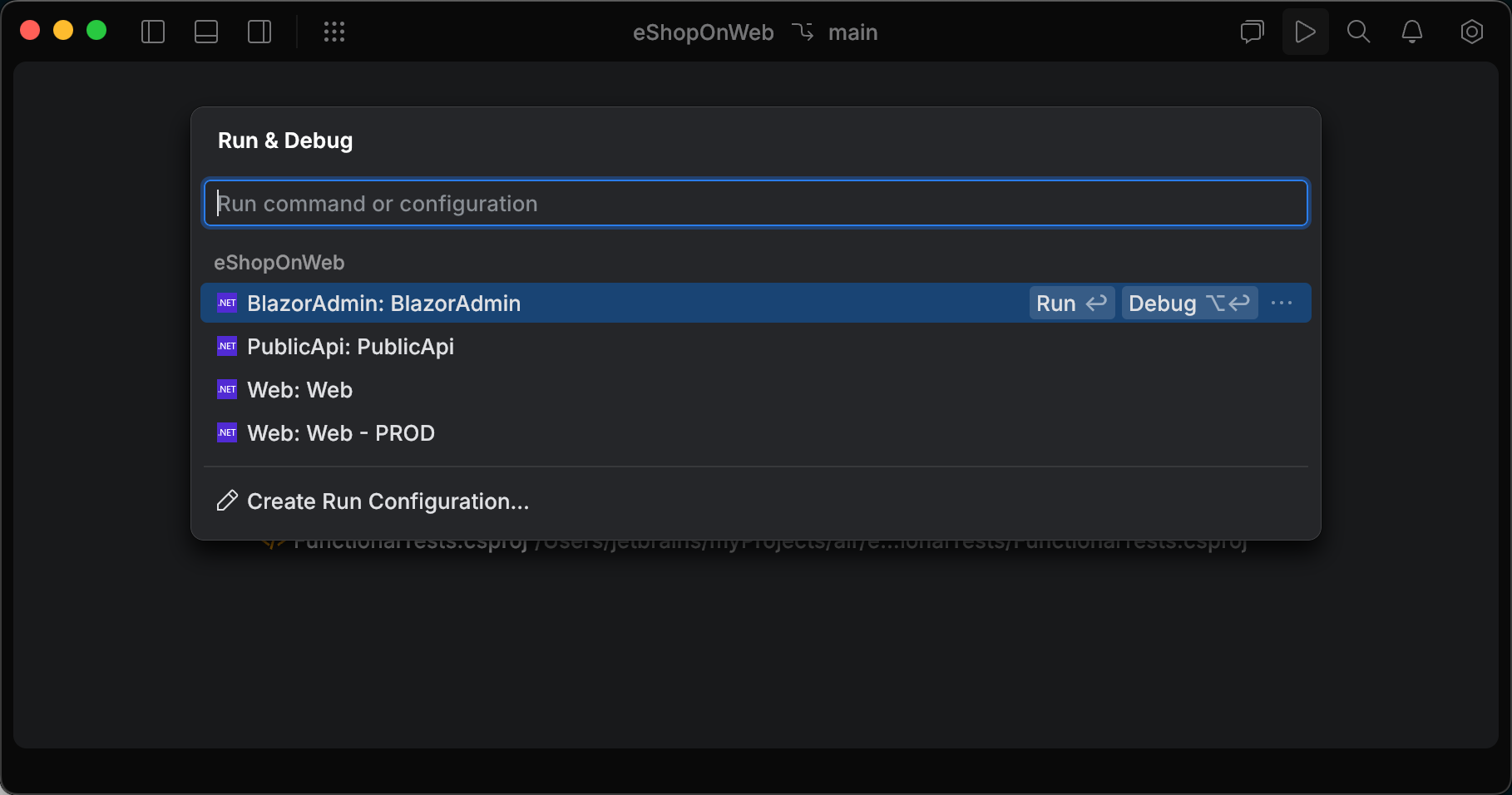
Task: Open Create Run Configuration dialog
Action: (x=388, y=501)
